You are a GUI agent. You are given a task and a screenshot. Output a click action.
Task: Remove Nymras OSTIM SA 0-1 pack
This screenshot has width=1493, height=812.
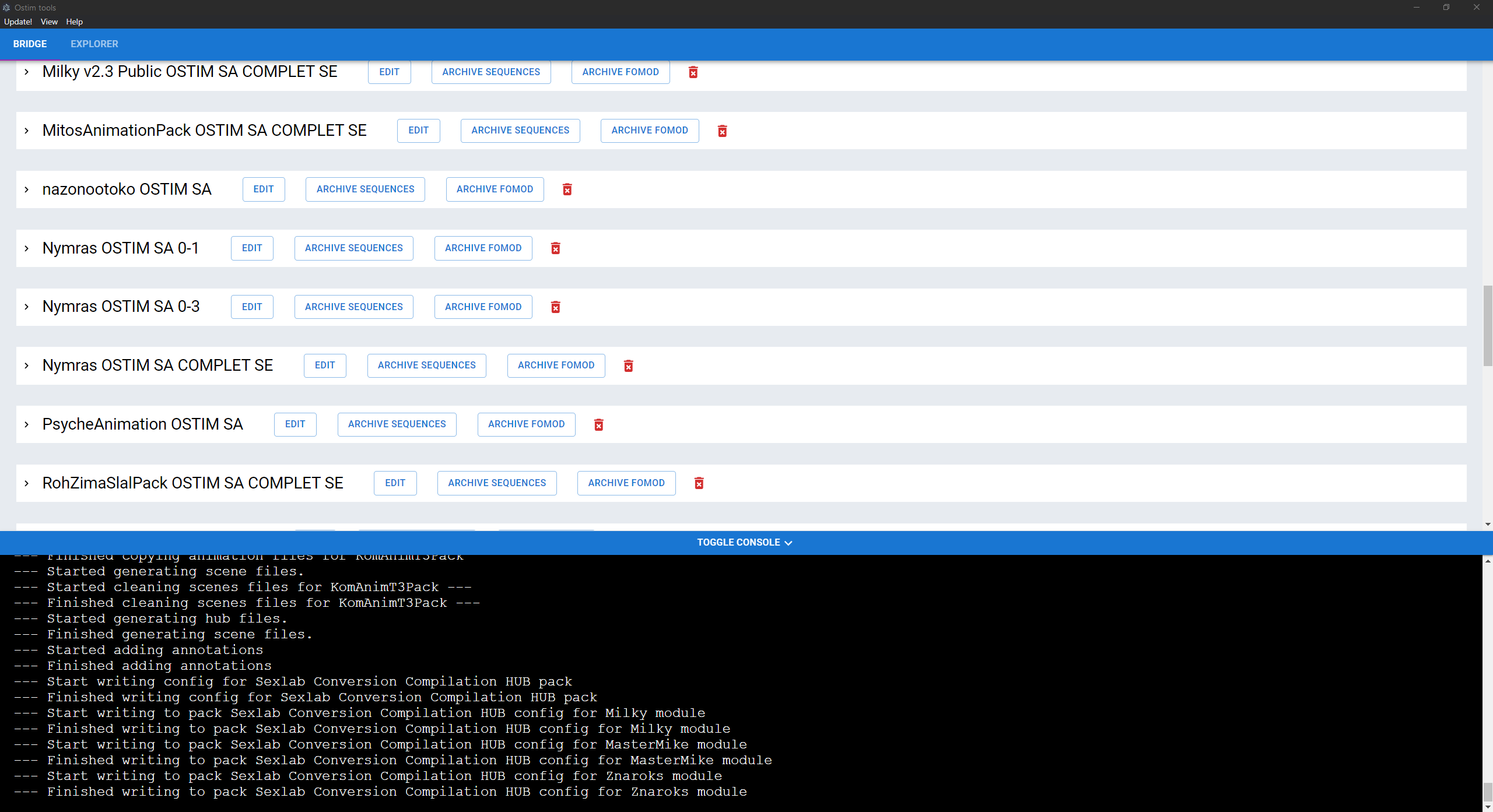(555, 248)
